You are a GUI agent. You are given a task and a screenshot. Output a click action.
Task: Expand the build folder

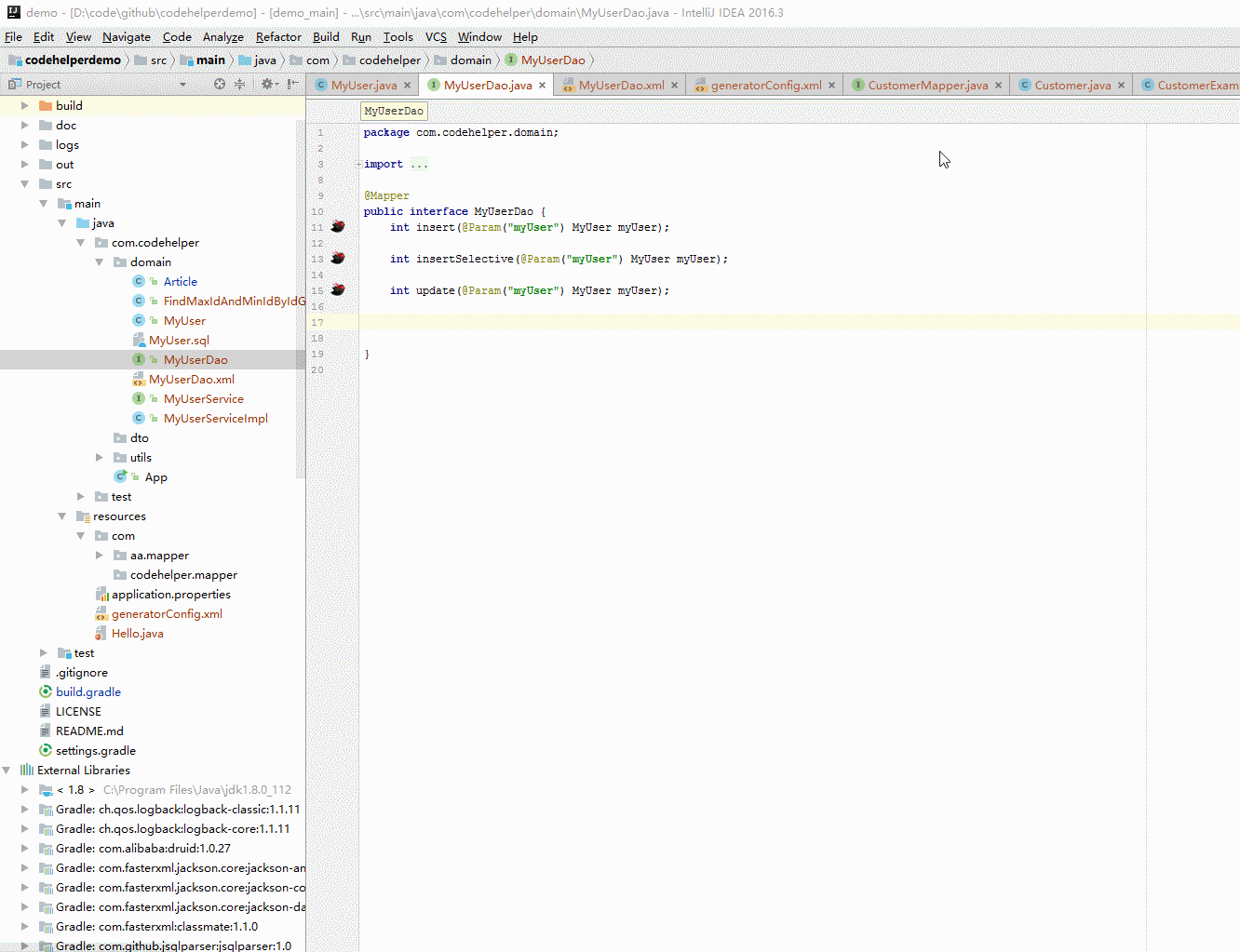click(x=25, y=105)
